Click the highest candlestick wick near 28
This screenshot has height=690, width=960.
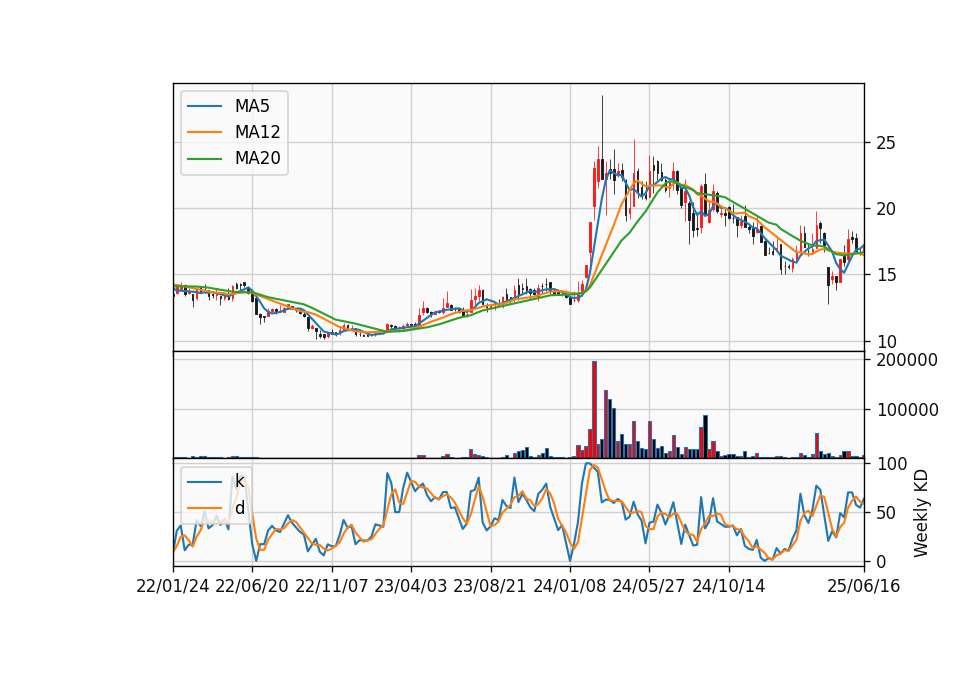click(602, 127)
